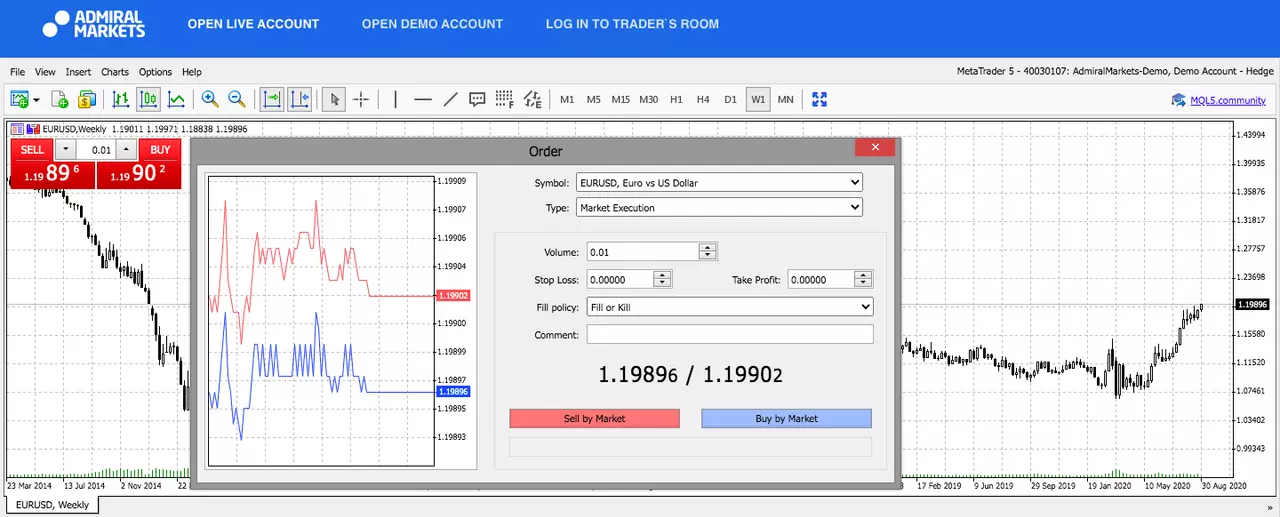
Task: Click the Take Profit input field
Action: tap(821, 280)
